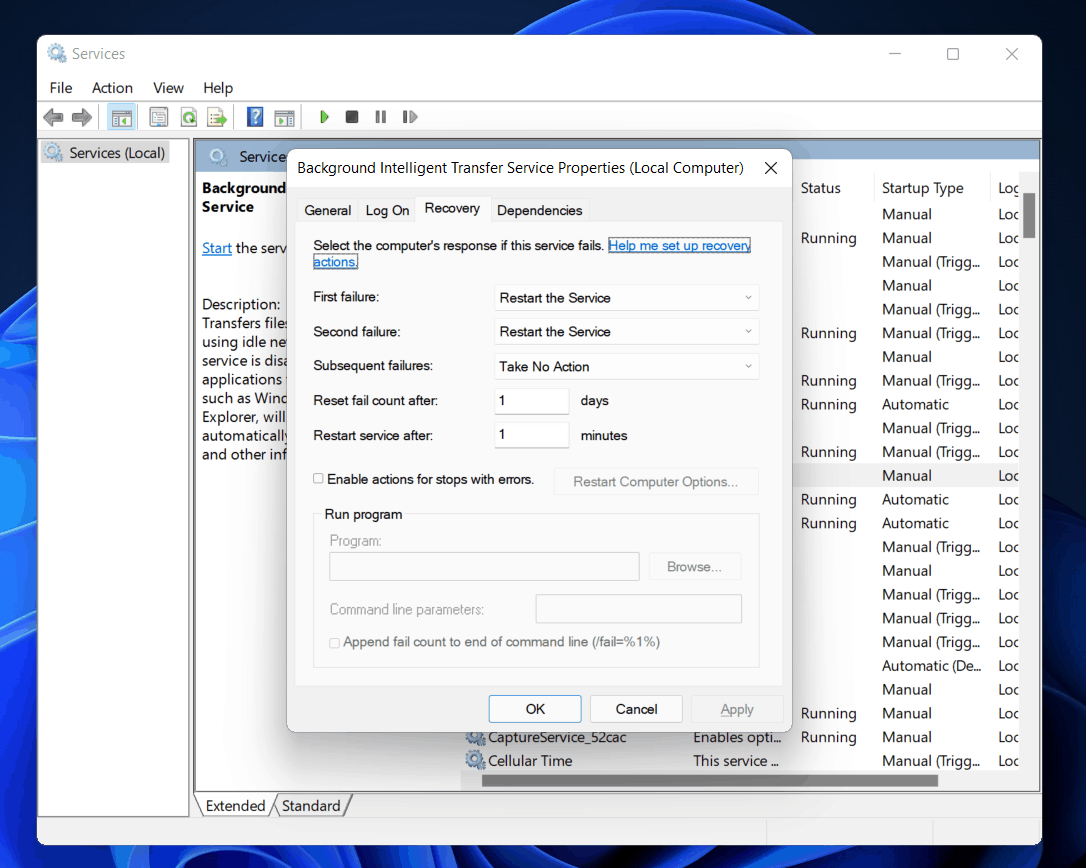Click the Stop Service toolbar icon
Screen dimensions: 1086x868
tap(352, 117)
